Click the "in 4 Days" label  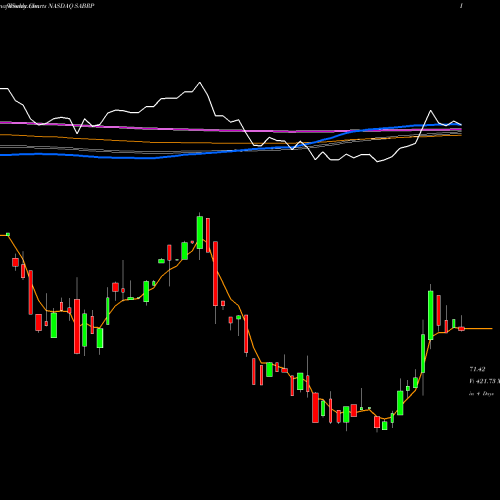(x=481, y=394)
